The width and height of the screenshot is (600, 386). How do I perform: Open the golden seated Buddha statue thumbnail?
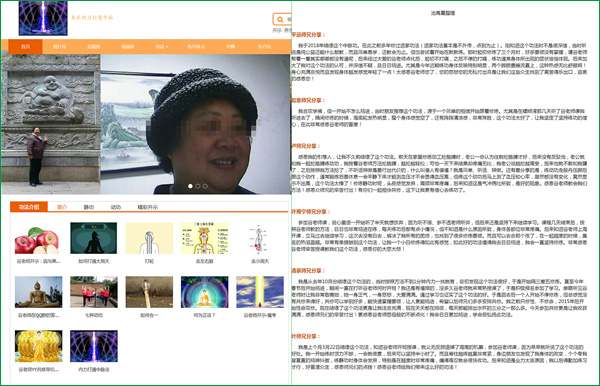(x=38, y=292)
